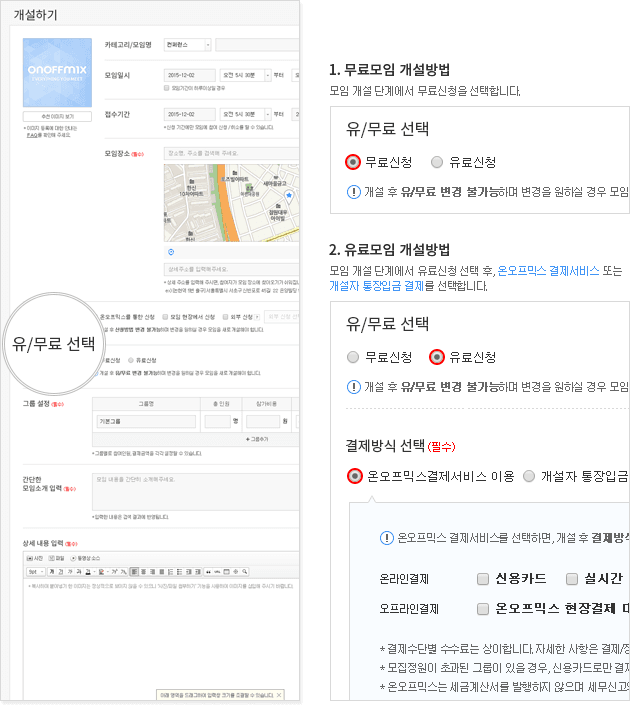Check the multi-day meeting checkbox under 모임일시

pyautogui.click(x=166, y=88)
